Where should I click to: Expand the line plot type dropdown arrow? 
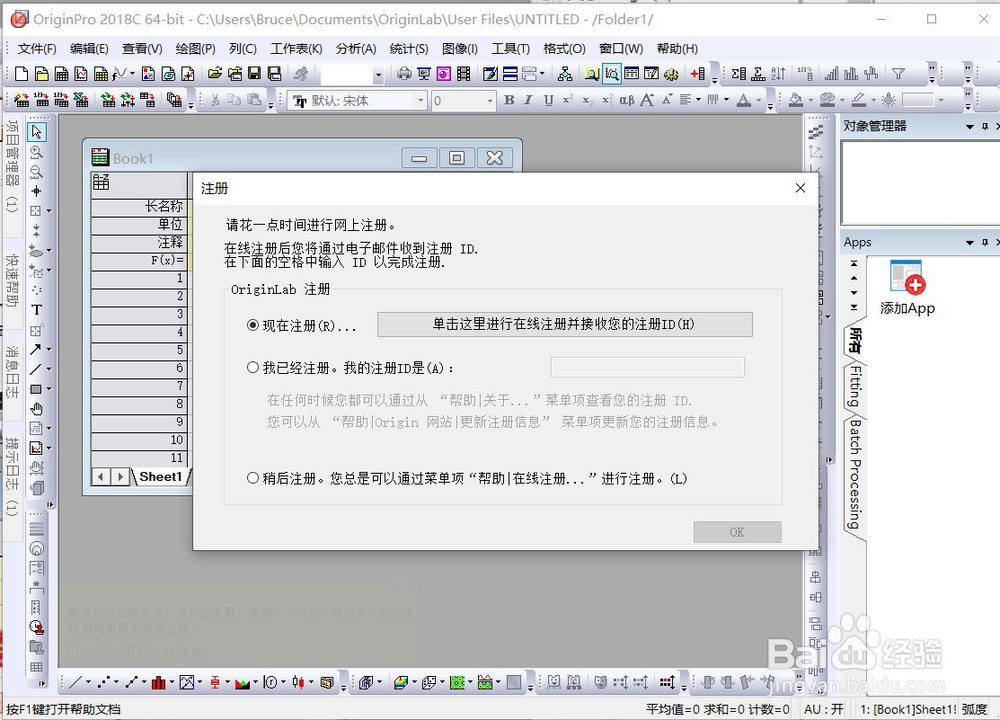[x=88, y=682]
